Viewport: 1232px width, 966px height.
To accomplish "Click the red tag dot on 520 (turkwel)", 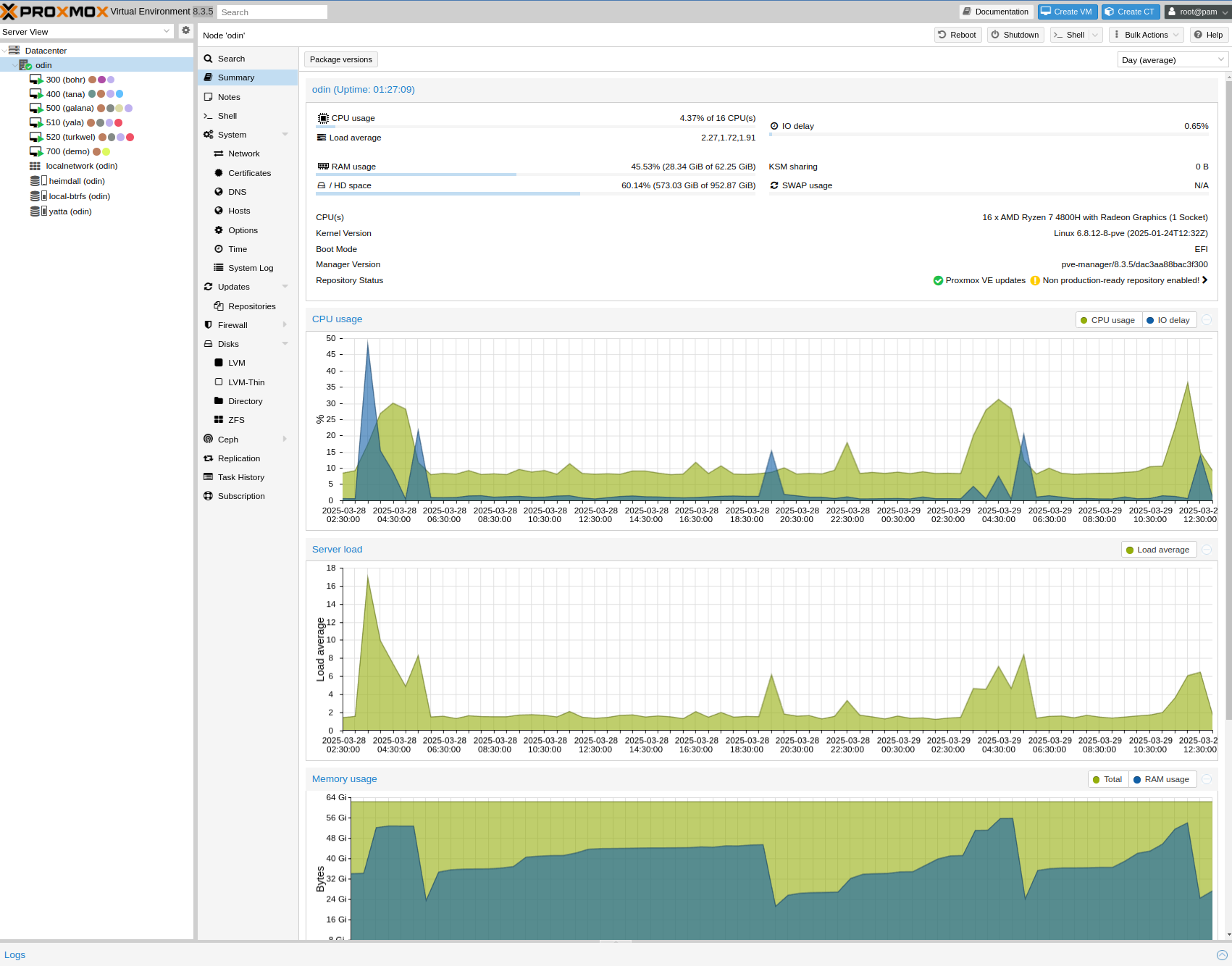I will pos(130,137).
